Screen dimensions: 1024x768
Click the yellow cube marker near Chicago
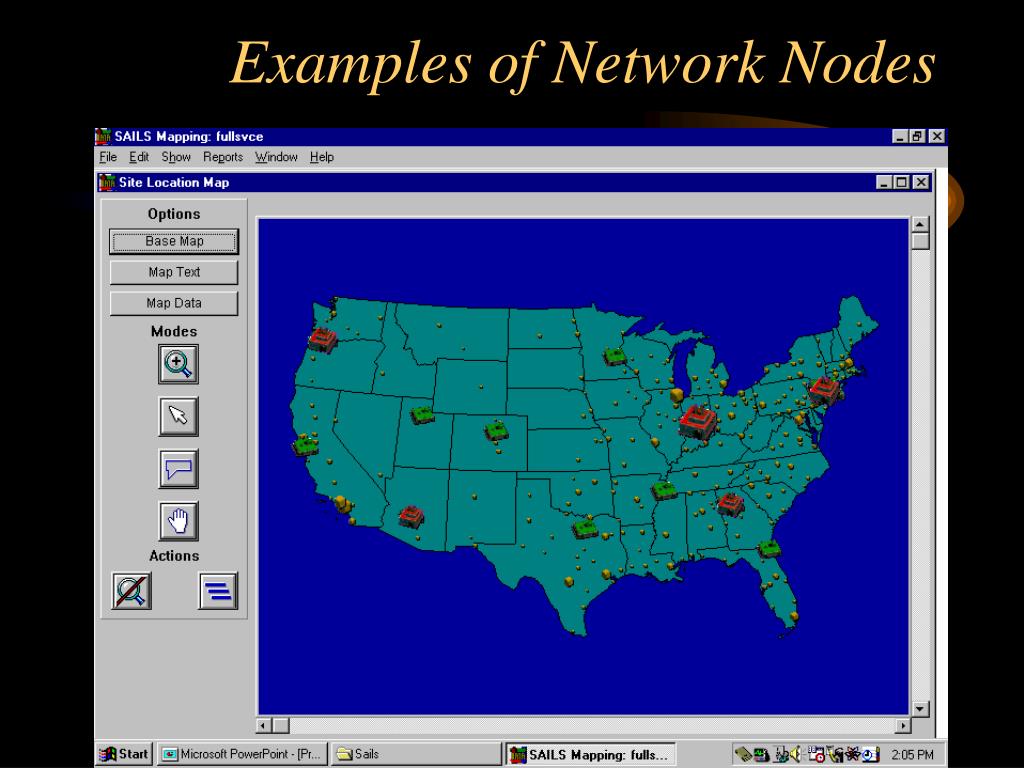(677, 394)
